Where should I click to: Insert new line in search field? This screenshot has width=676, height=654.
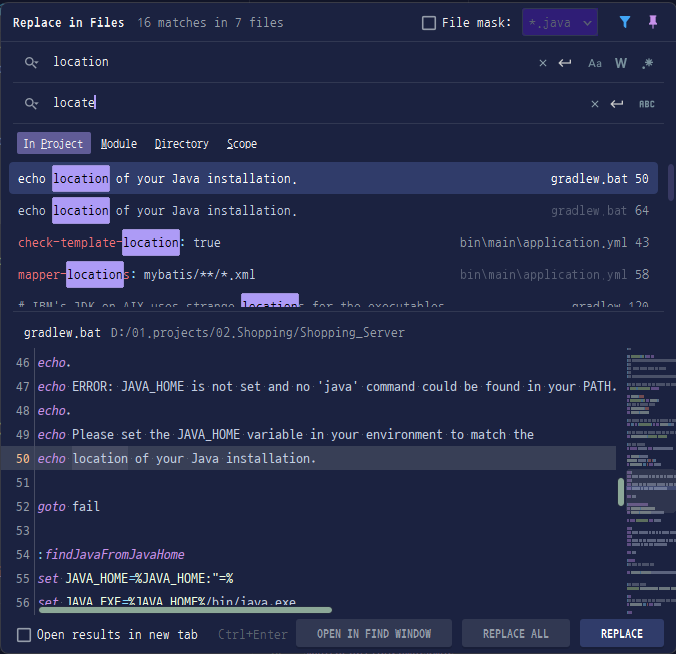click(x=565, y=63)
